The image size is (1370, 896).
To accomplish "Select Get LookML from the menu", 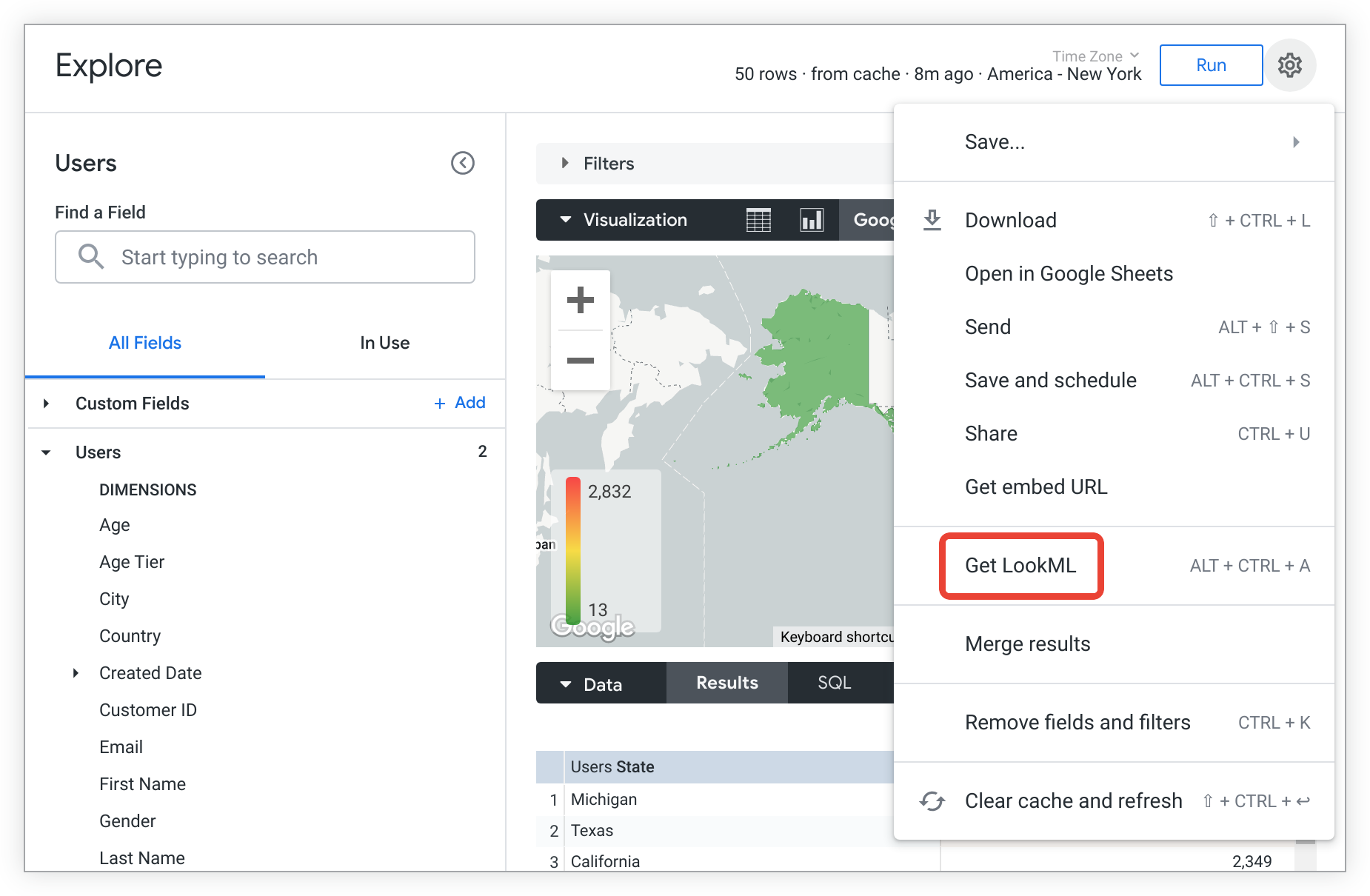I will (1020, 566).
